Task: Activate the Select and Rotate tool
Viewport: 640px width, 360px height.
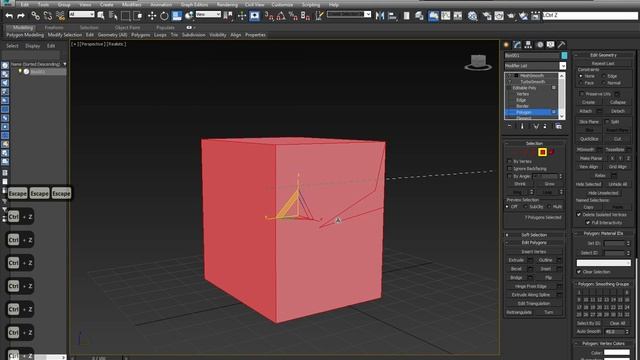Action: [164, 16]
